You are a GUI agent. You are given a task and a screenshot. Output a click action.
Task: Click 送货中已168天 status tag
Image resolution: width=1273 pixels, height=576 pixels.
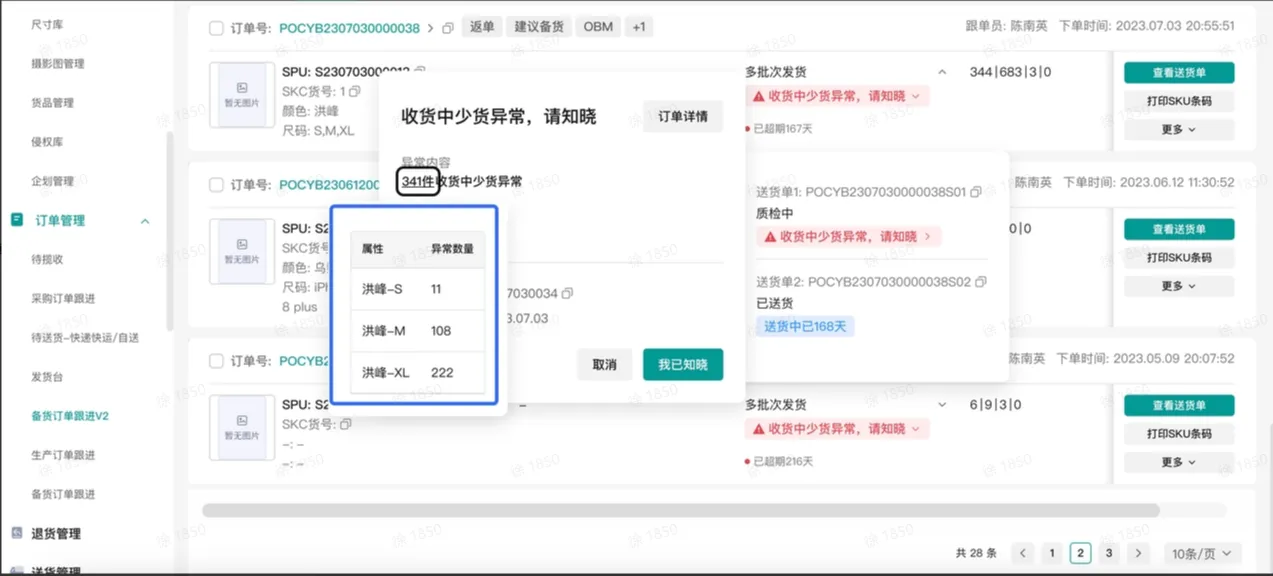(805, 327)
